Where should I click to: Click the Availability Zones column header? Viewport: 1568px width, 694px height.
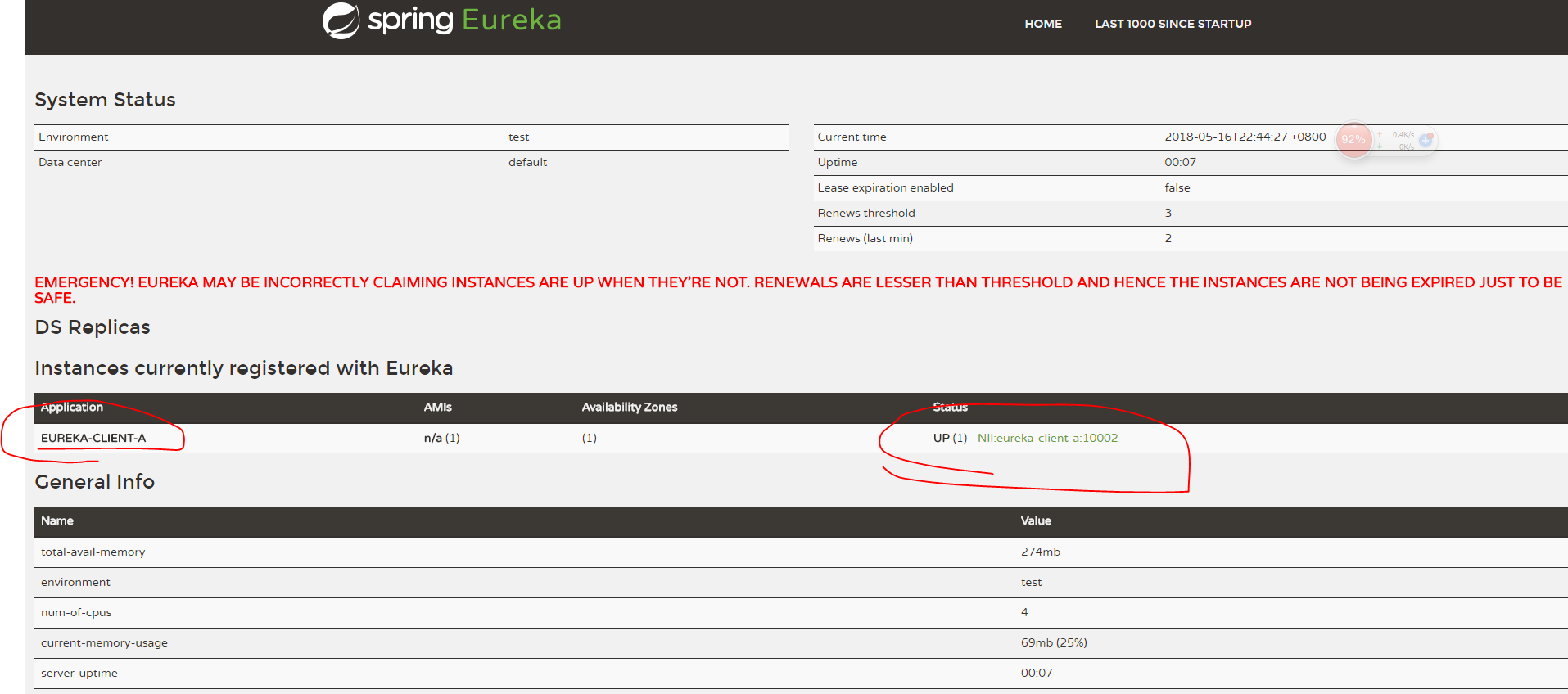pos(630,407)
